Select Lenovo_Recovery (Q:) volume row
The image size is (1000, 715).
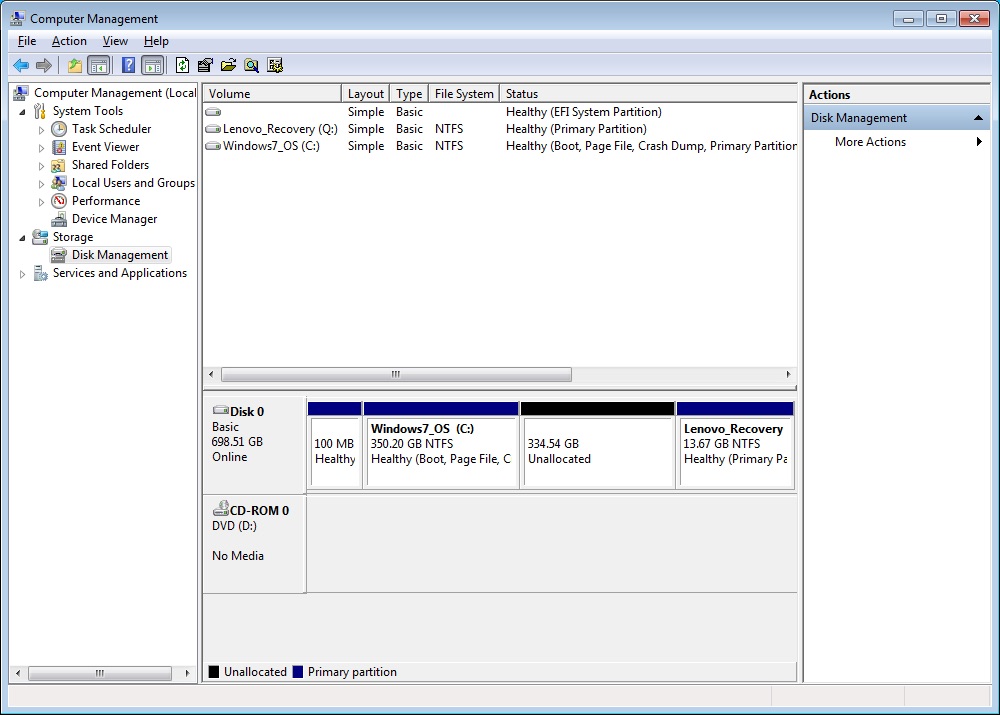click(500, 129)
